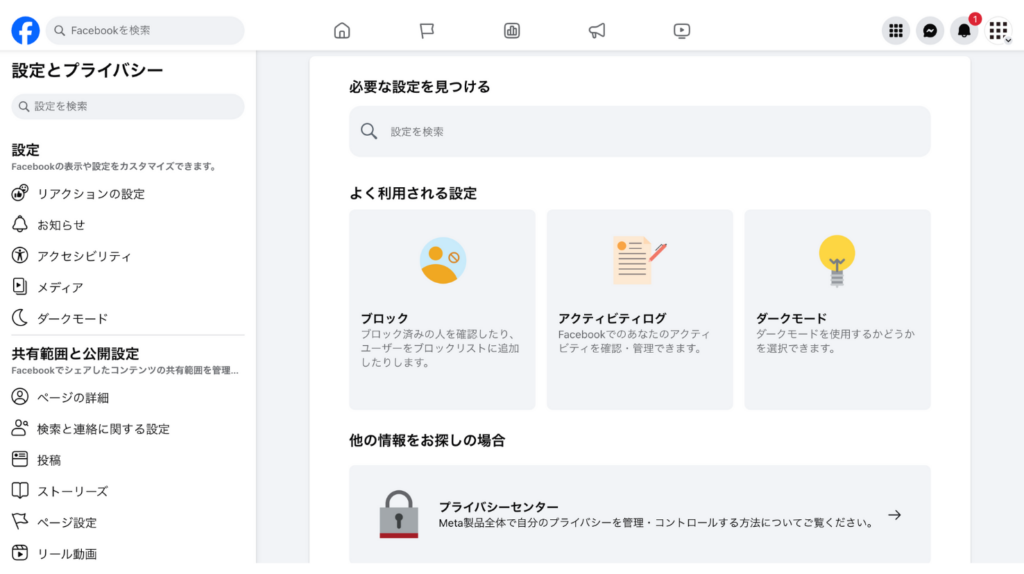Focus the Facebookを検索 search box
1024x574 pixels.
click(145, 31)
